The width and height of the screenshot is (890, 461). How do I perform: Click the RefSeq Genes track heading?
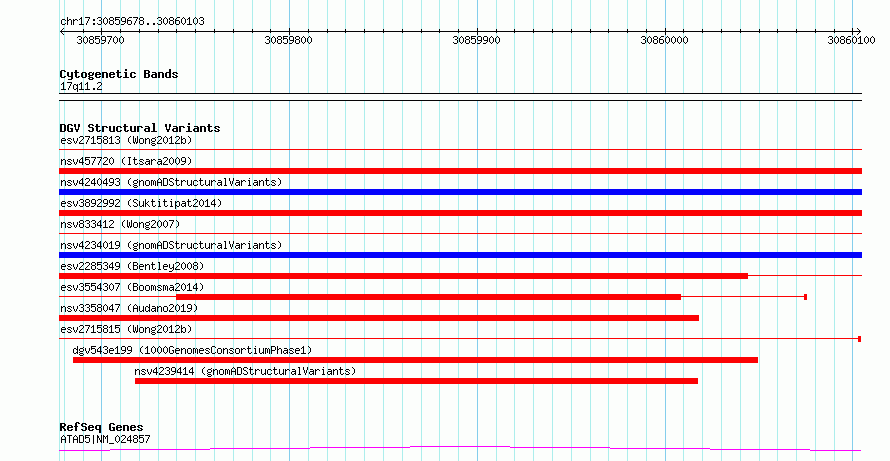point(101,428)
